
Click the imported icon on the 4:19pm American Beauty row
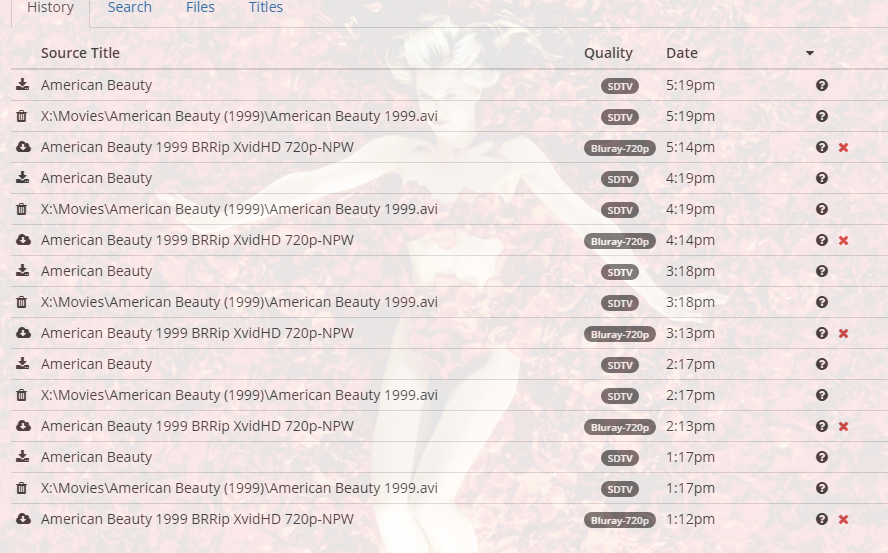click(x=23, y=178)
